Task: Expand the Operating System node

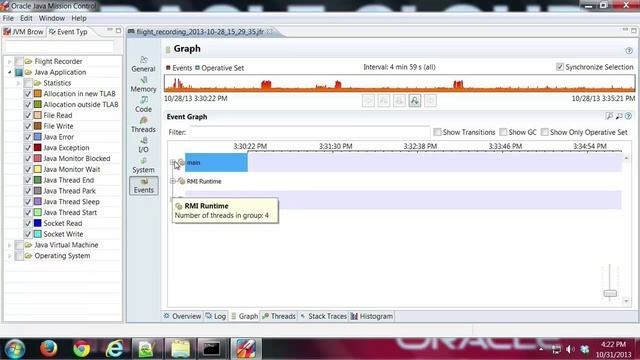Action: 9,256
